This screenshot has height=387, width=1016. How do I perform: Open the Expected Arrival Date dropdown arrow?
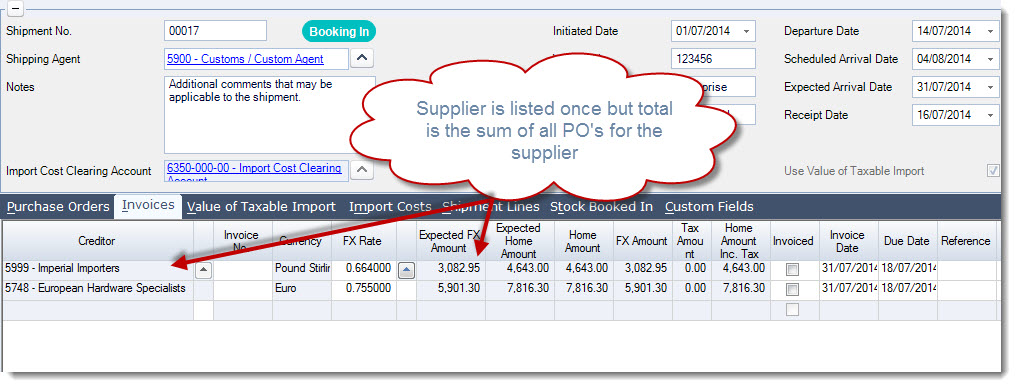[990, 87]
